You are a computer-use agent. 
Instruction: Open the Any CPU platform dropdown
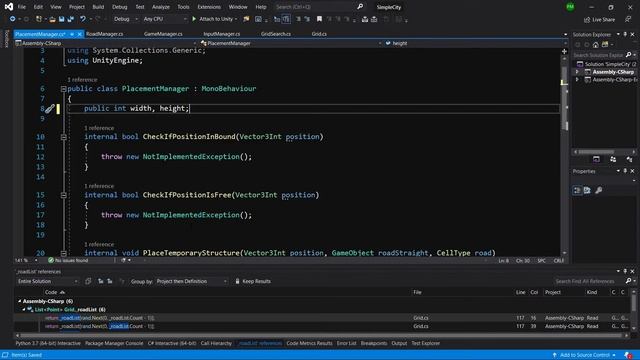click(165, 19)
